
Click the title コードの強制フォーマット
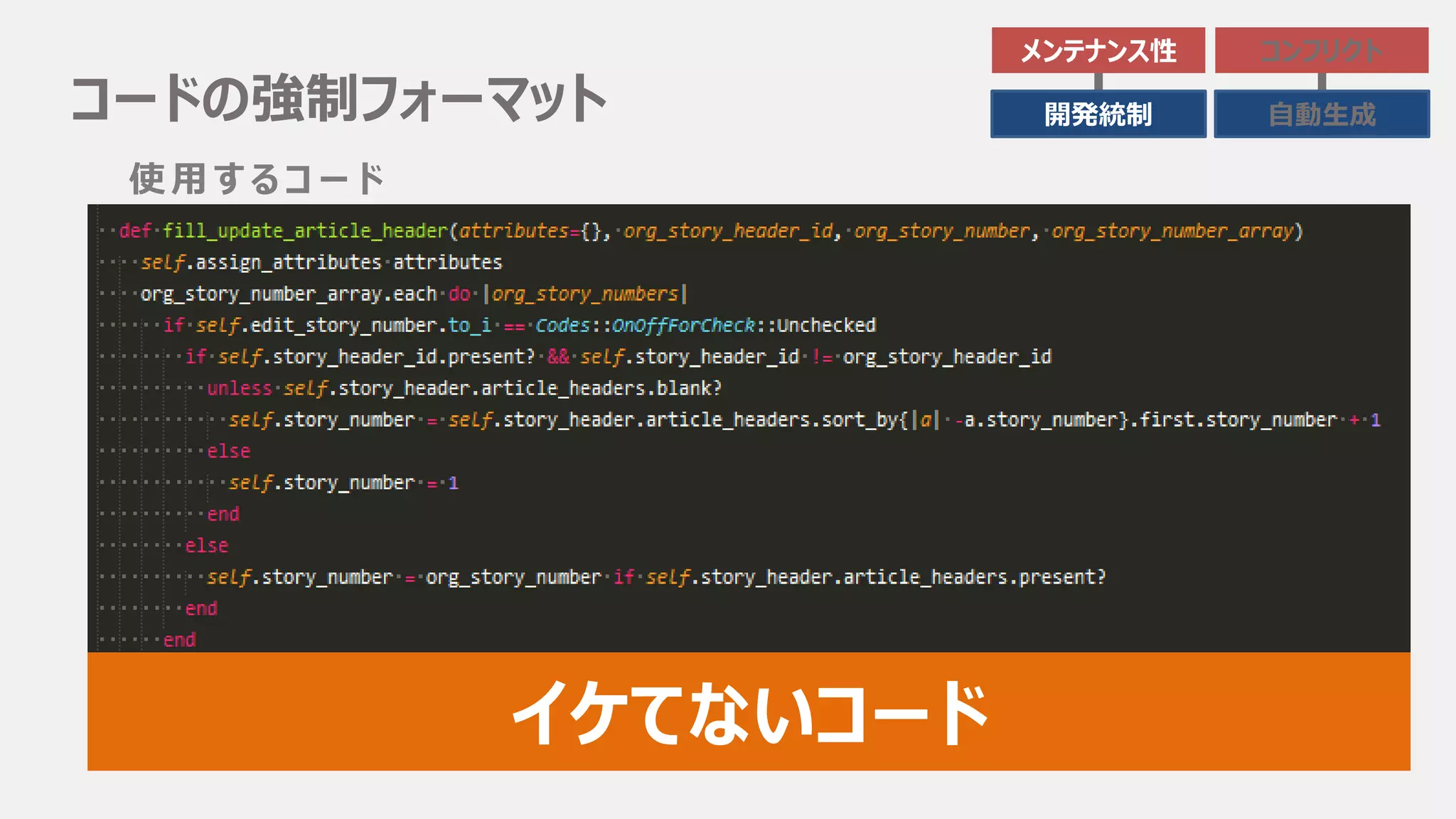[x=338, y=98]
